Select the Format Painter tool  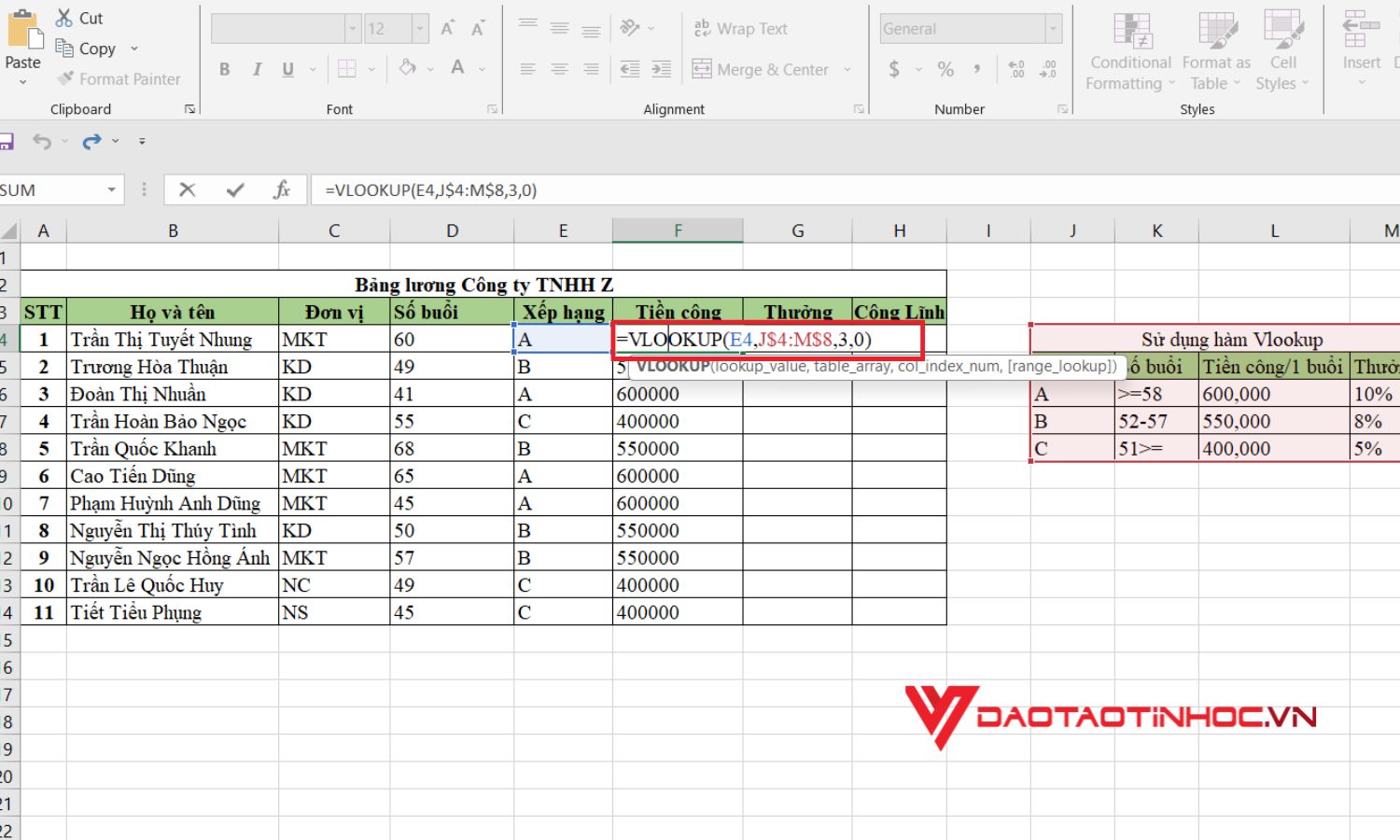[119, 78]
